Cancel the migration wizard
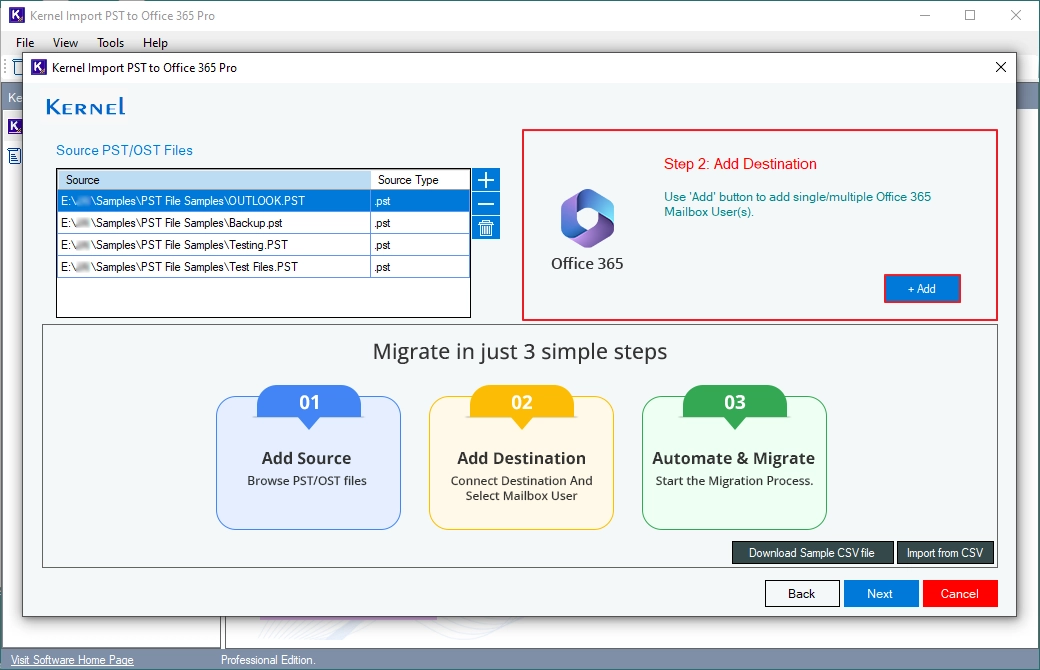The image size is (1040, 670). (x=960, y=594)
